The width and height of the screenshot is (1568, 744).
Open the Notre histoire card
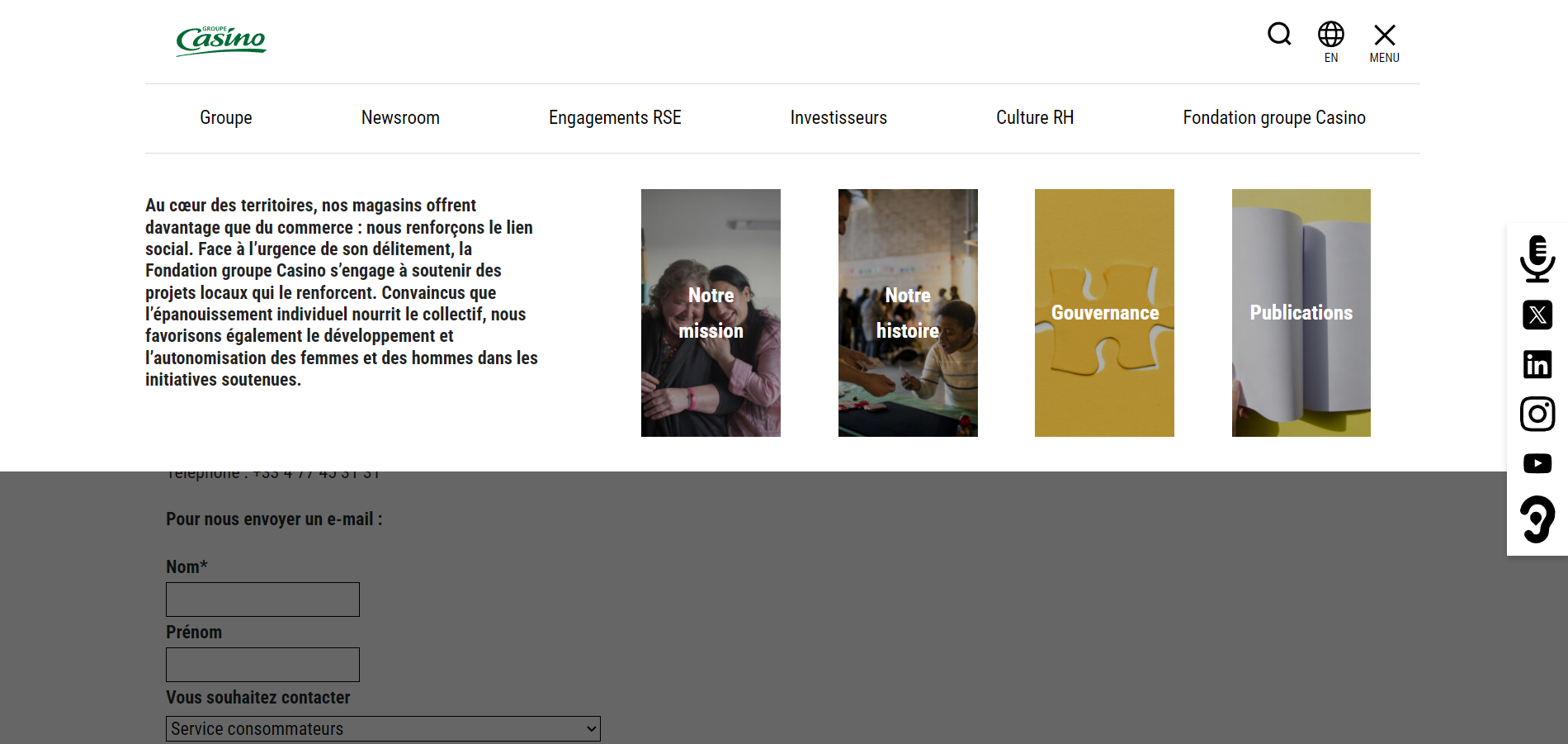pyautogui.click(x=908, y=313)
